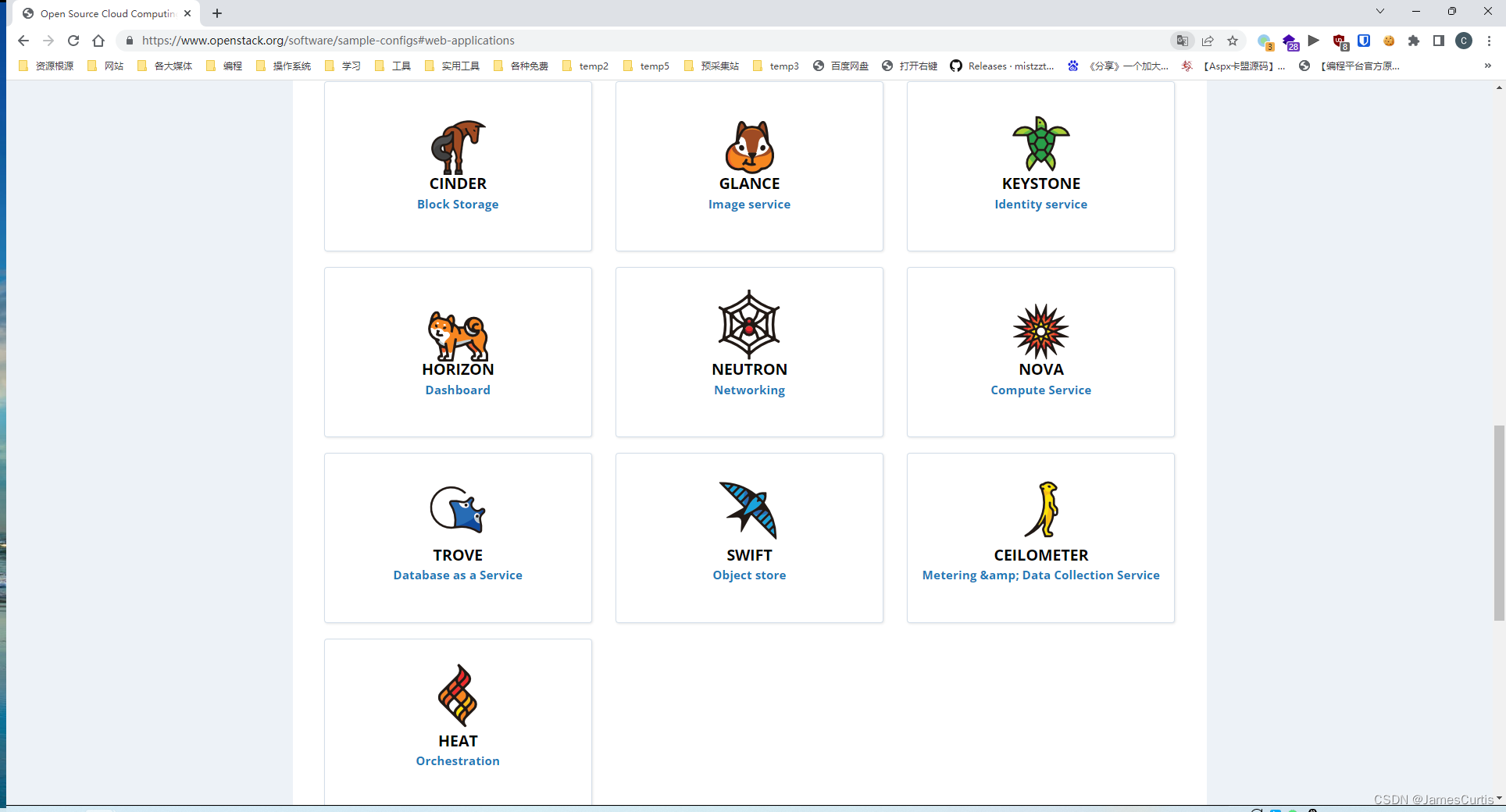The height and width of the screenshot is (812, 1506).
Task: Show more bookmarks with the chevron
Action: [x=1487, y=66]
